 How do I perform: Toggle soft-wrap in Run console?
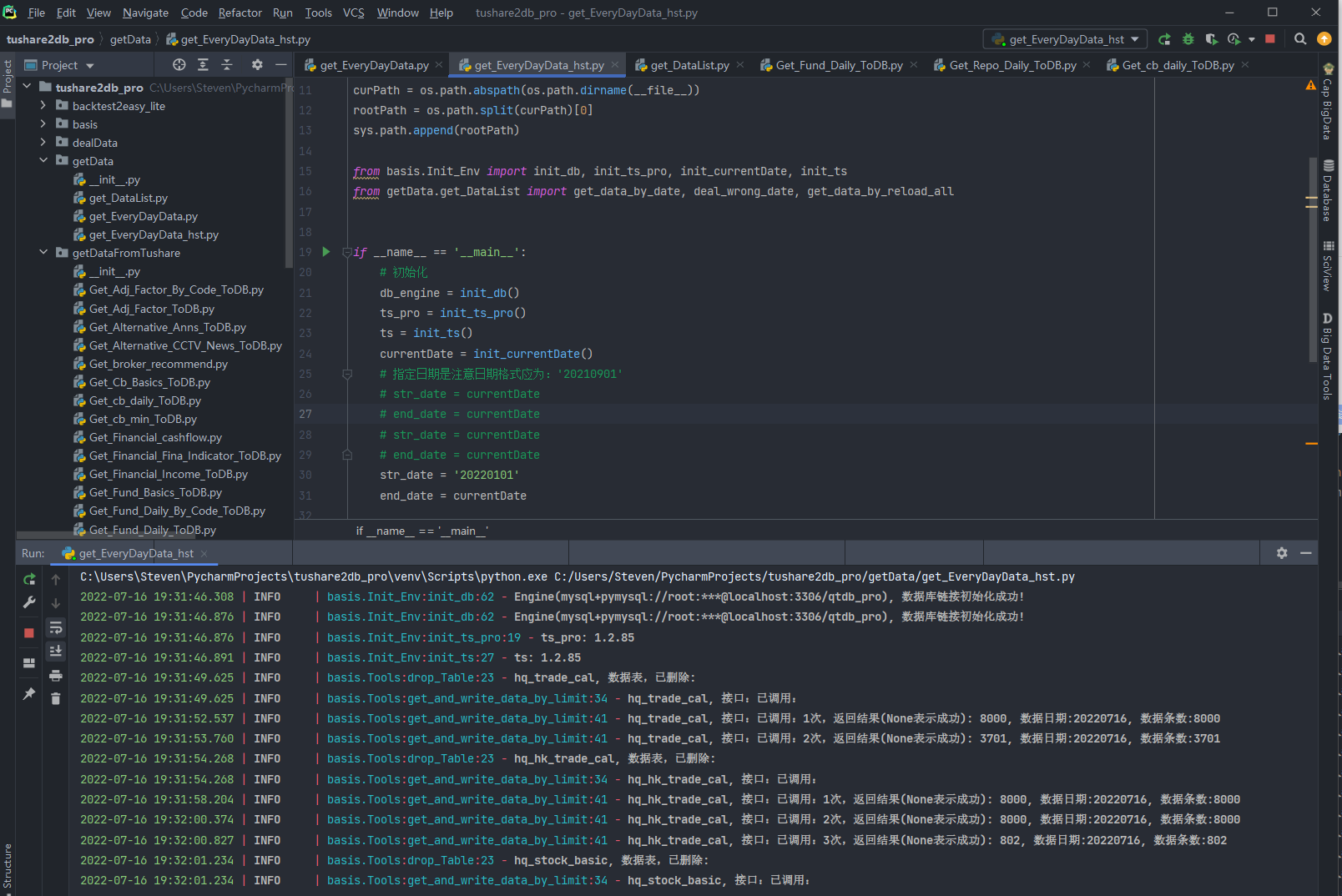point(56,628)
